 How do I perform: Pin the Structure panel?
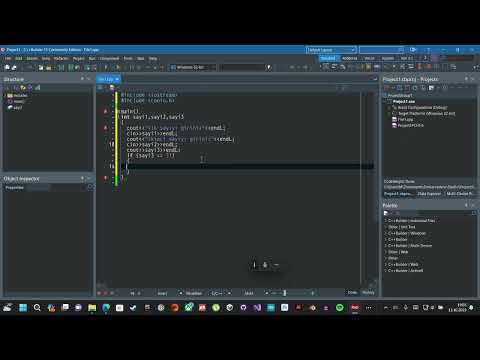(82, 79)
